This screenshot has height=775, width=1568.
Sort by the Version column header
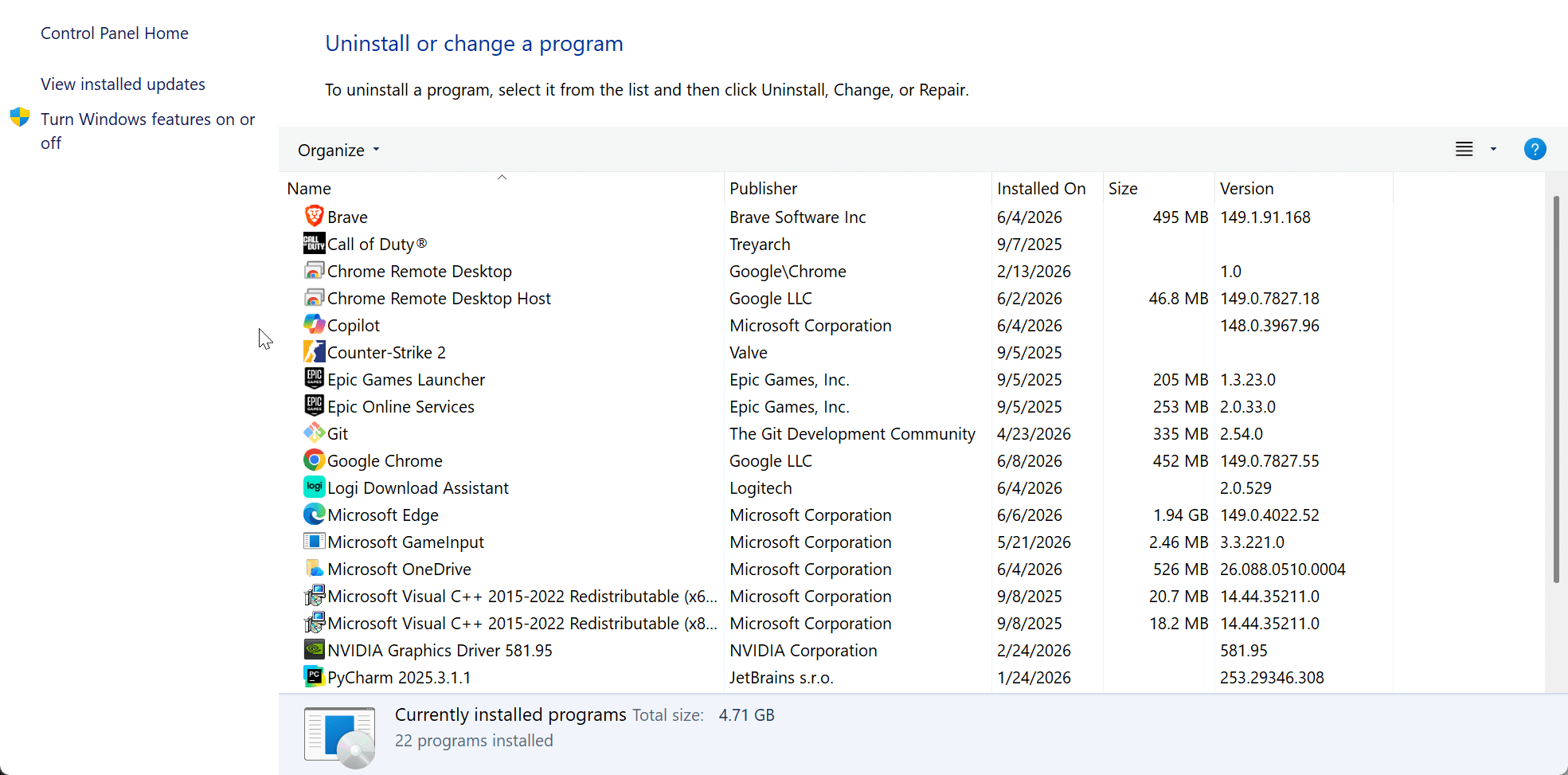(1304, 189)
